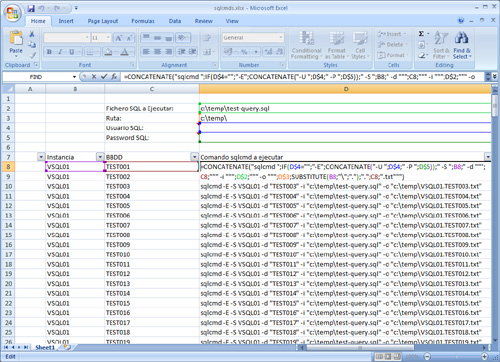Open the Home ribbon tab
The height and width of the screenshot is (362, 500).
tap(38, 21)
